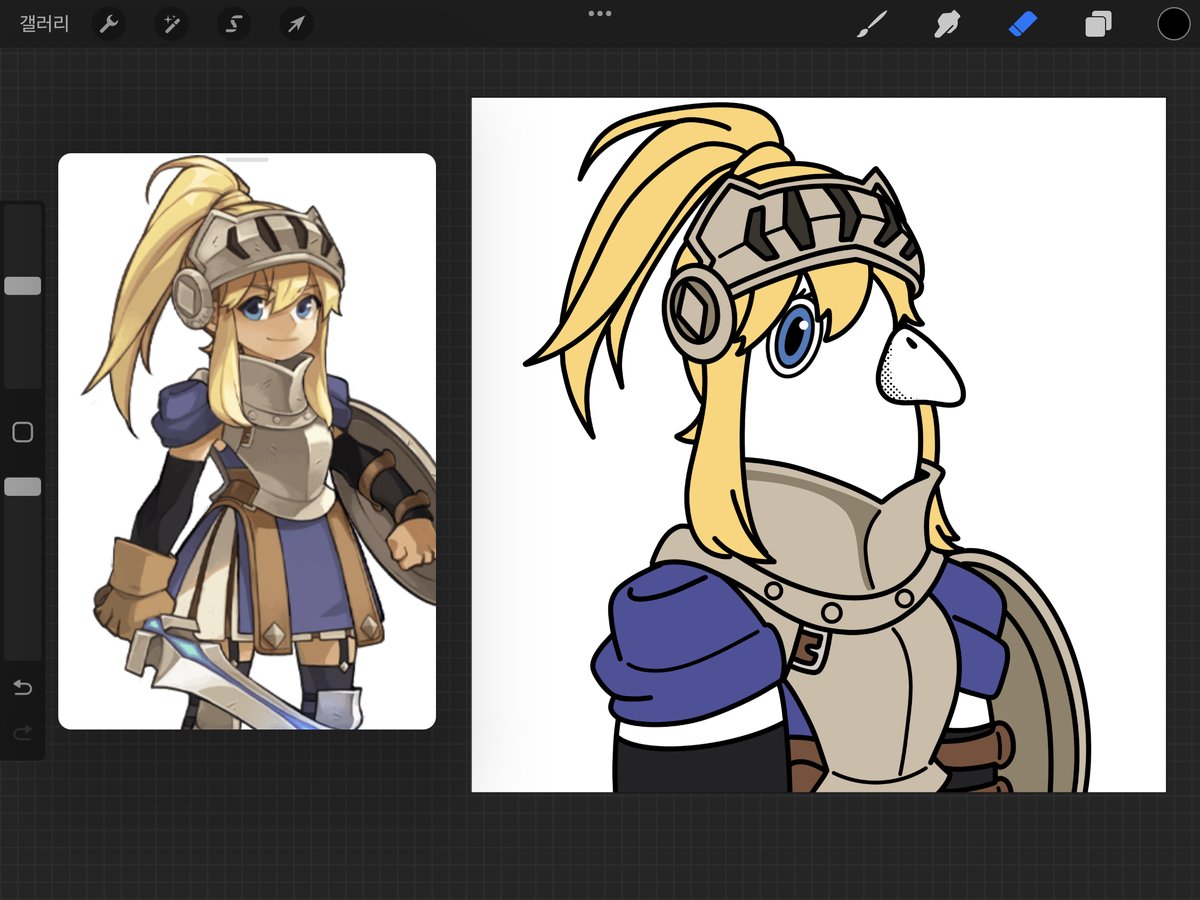Tap the reference window drag handle
Screen dimensions: 1200x900
(x=247, y=159)
